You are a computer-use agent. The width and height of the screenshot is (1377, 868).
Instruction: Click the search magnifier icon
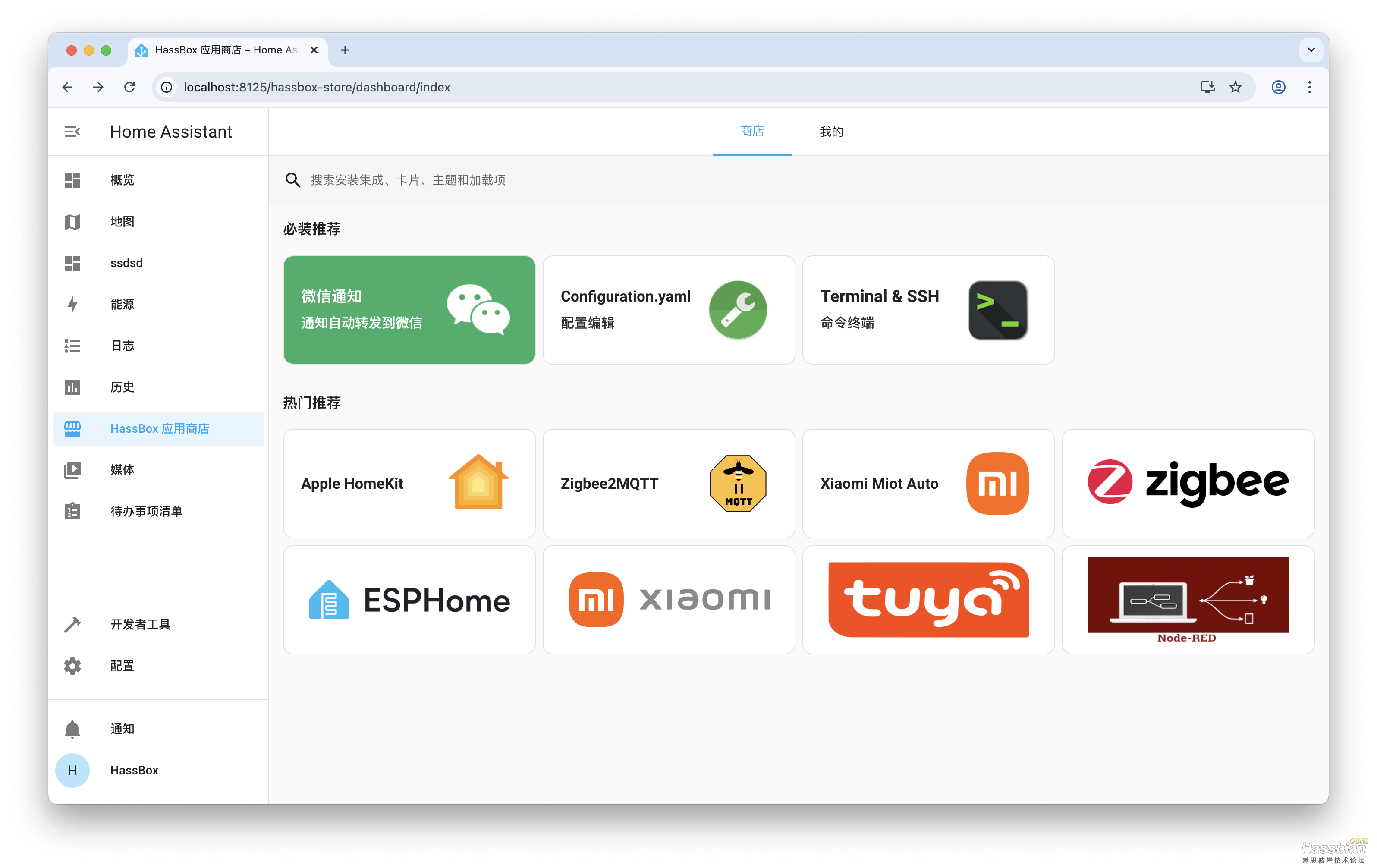(x=292, y=180)
